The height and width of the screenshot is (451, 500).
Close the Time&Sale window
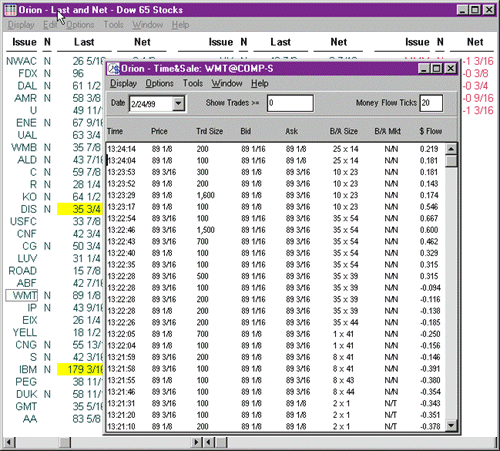[x=450, y=68]
